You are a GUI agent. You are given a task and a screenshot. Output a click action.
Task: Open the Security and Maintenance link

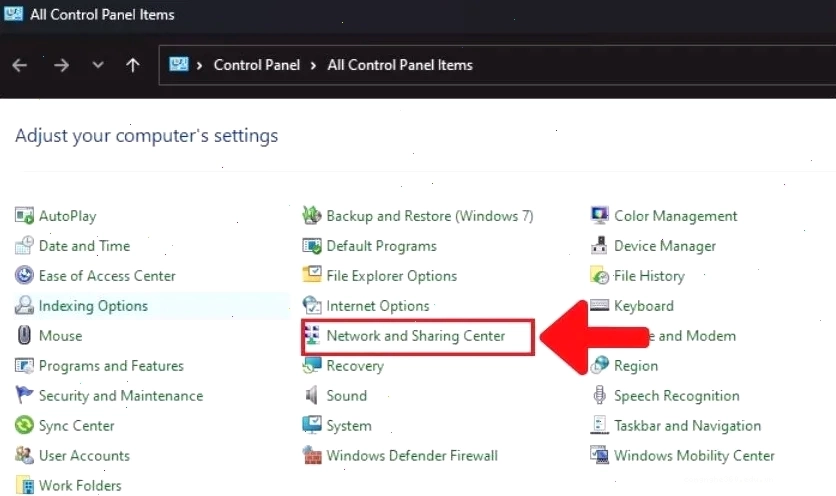(x=121, y=395)
